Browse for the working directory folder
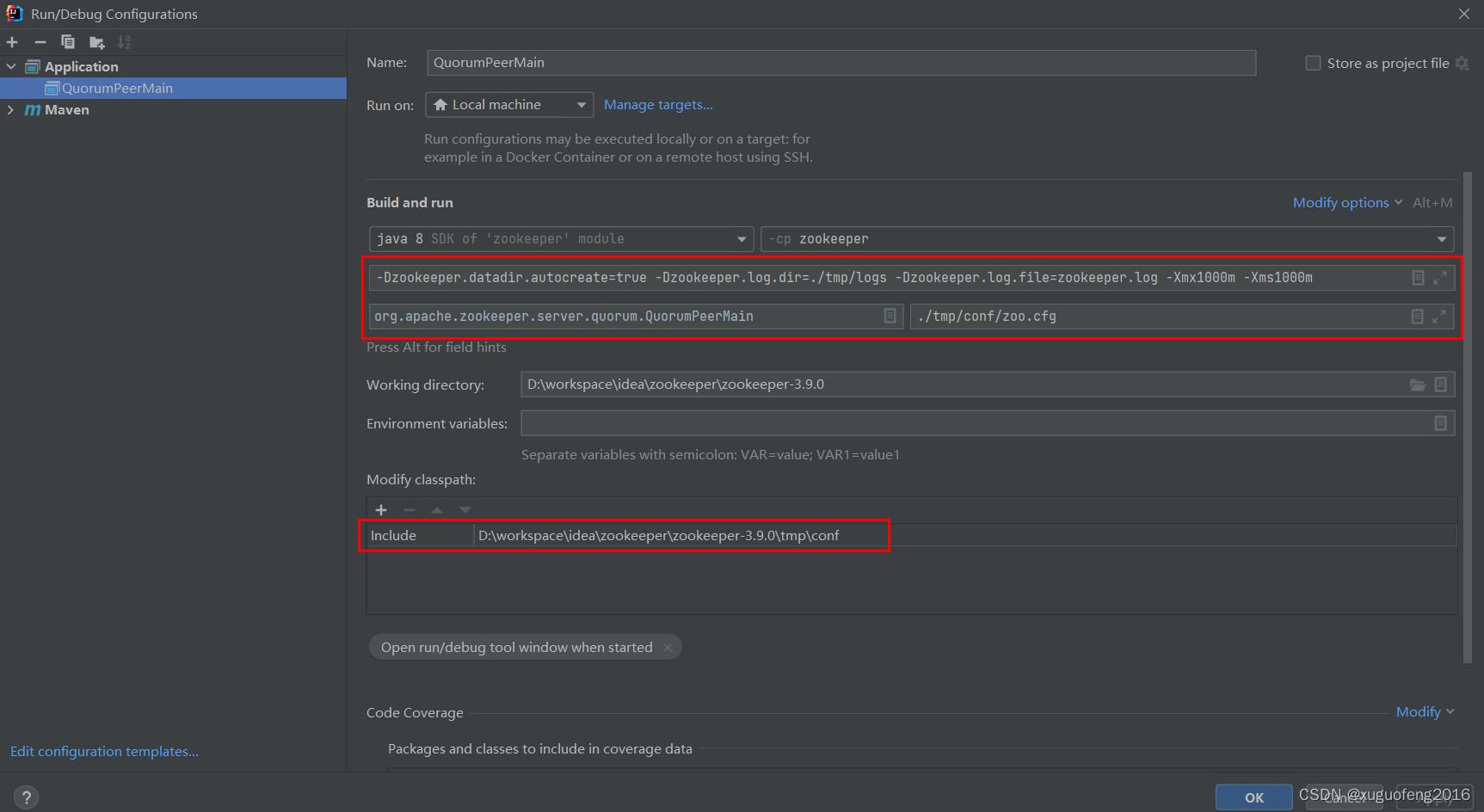This screenshot has height=812, width=1484. [x=1418, y=384]
